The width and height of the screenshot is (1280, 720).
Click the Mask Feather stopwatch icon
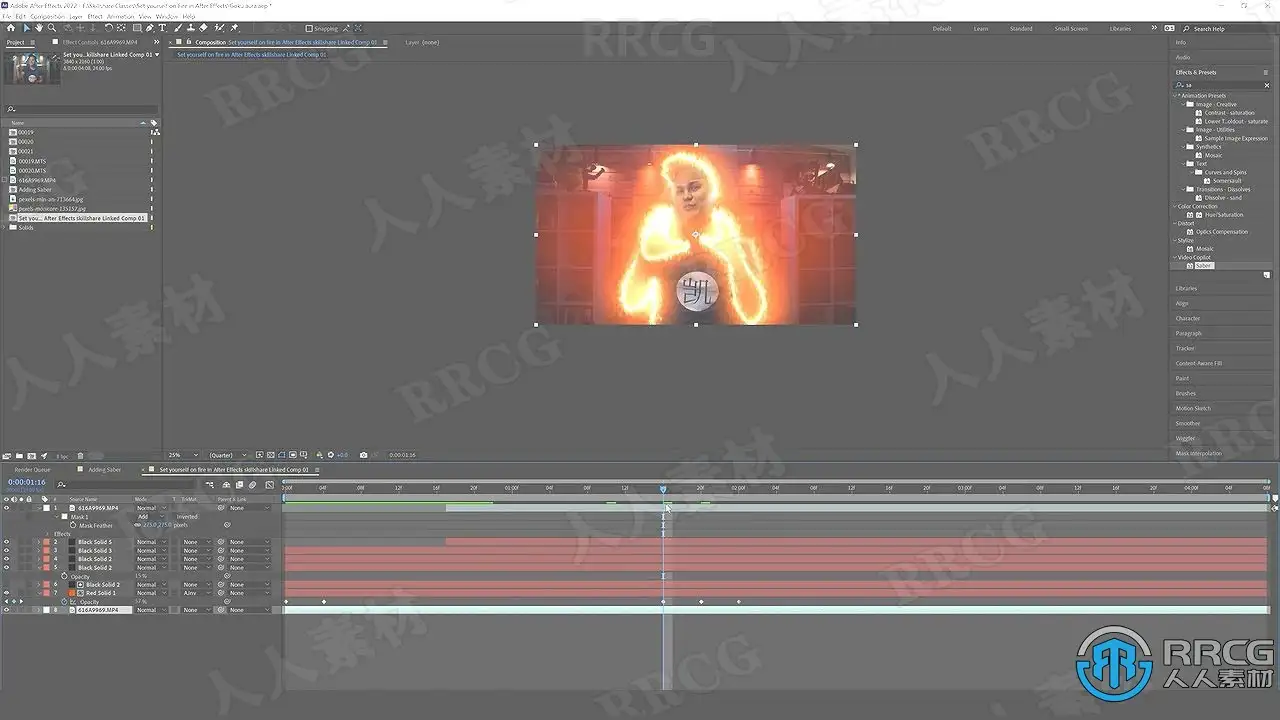click(73, 525)
